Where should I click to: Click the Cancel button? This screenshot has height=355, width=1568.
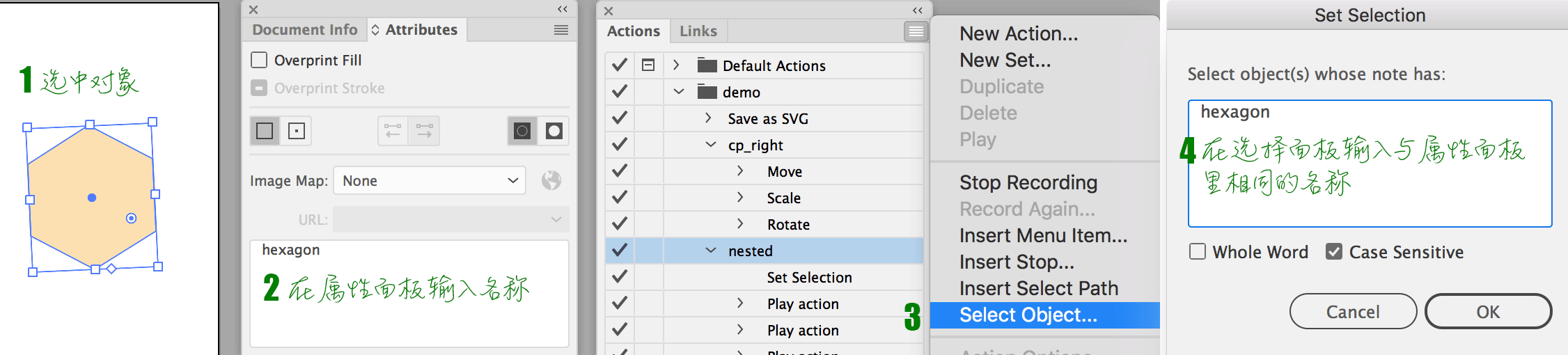pos(1352,312)
